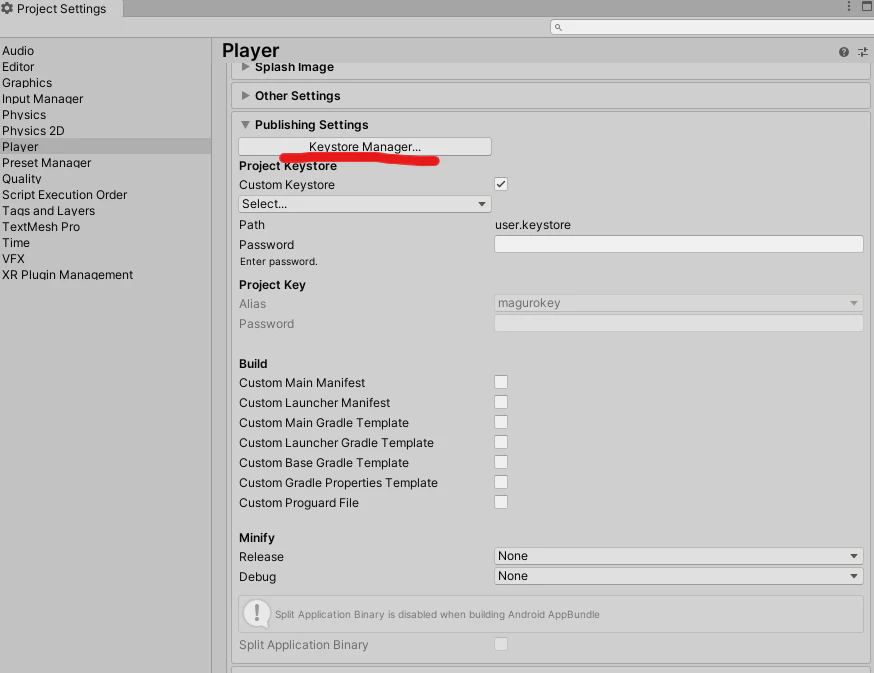
Task: Open the Player preset settings icon
Action: coord(863,52)
